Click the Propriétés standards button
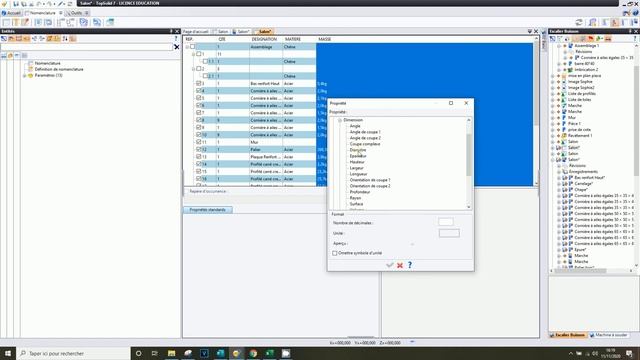 [x=208, y=210]
